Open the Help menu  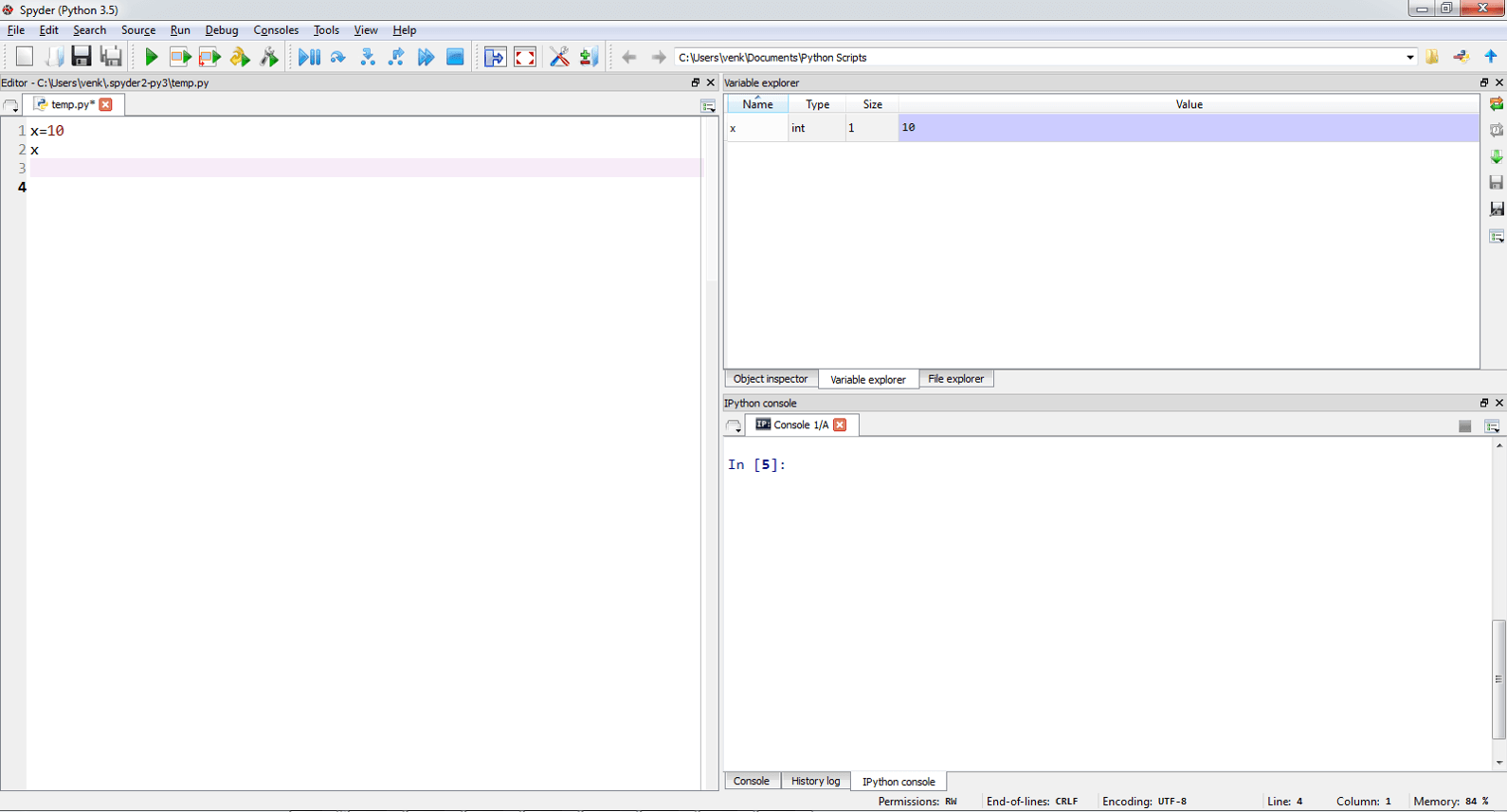tap(405, 30)
